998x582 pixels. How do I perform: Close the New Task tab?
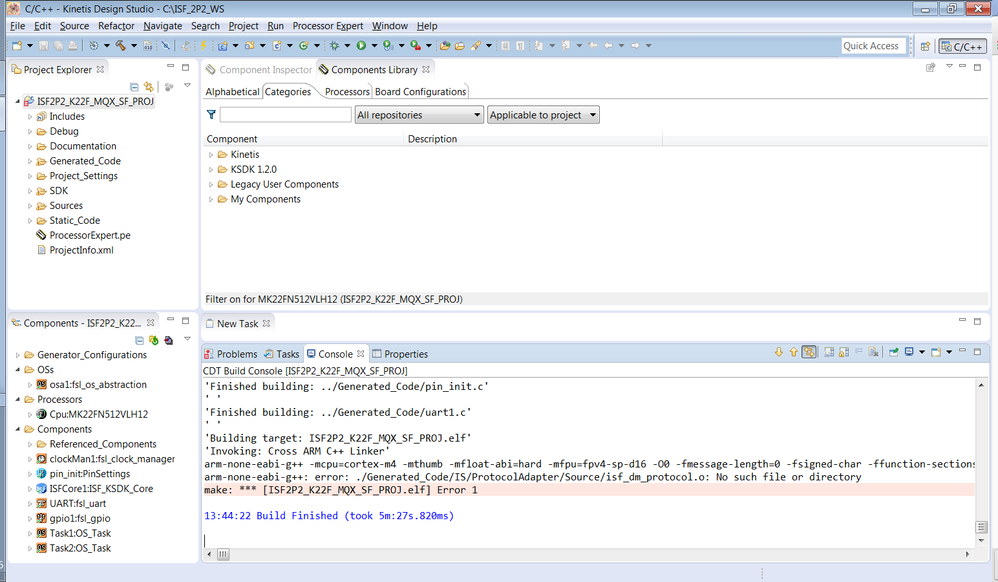(267, 323)
